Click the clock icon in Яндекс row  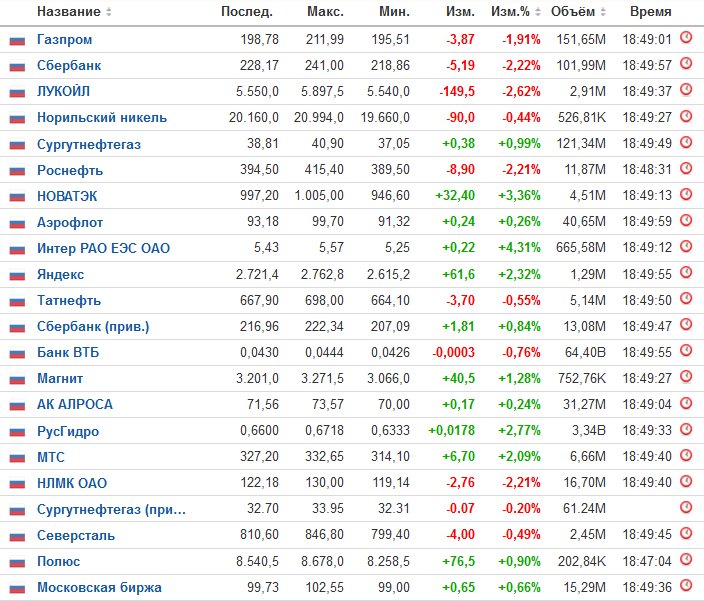point(686,272)
